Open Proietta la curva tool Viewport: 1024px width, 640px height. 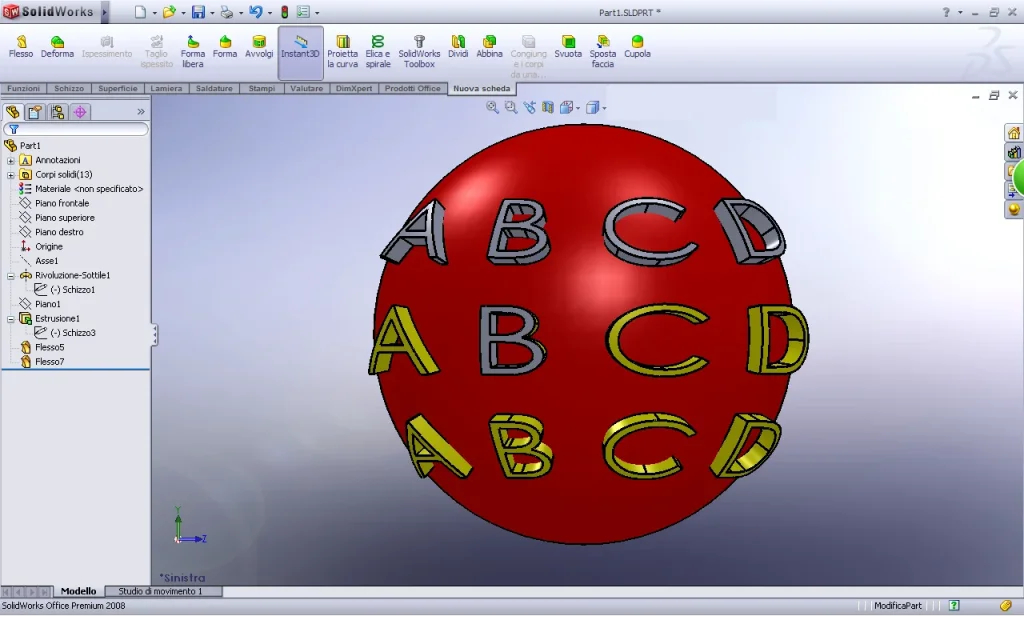click(342, 52)
